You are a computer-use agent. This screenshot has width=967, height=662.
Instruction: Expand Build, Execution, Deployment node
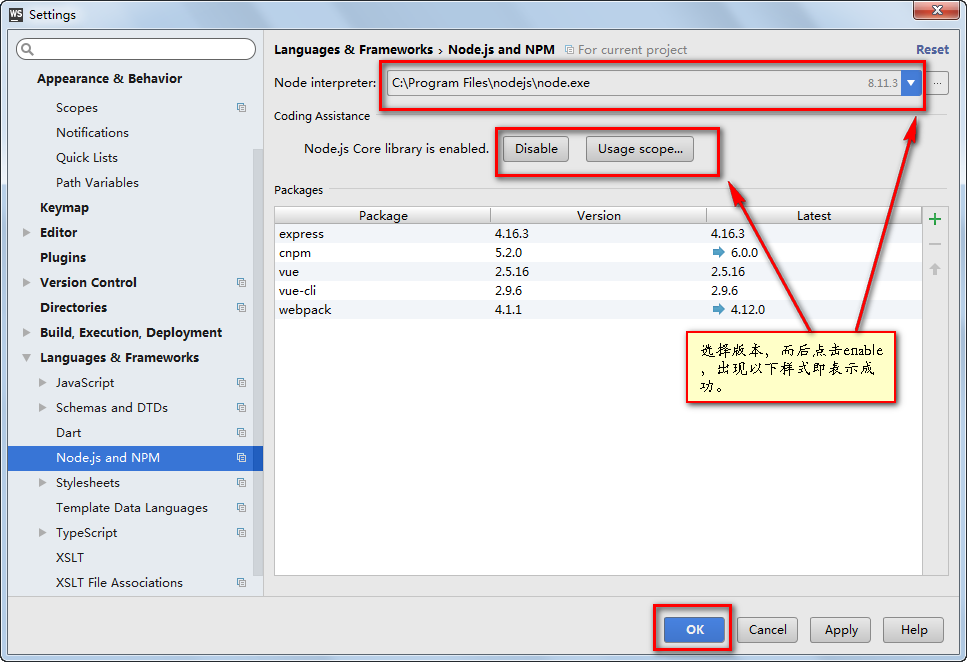(27, 333)
